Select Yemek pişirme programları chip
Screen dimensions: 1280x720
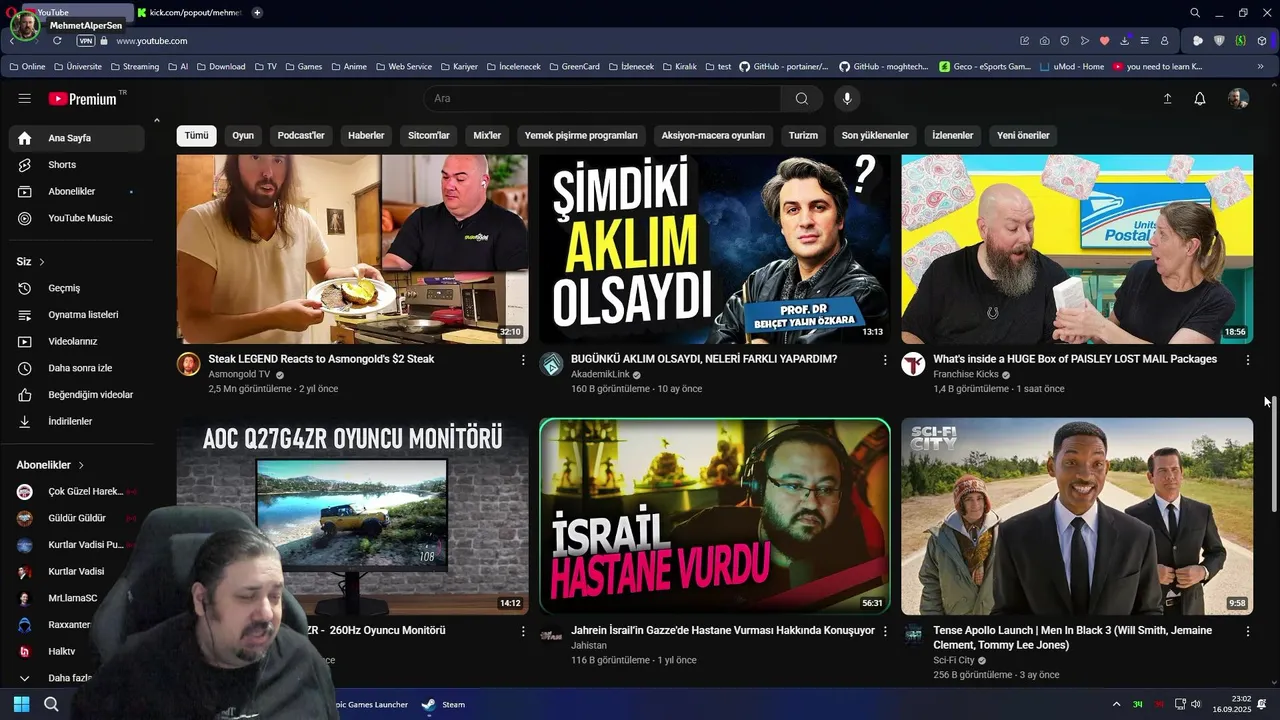581,136
